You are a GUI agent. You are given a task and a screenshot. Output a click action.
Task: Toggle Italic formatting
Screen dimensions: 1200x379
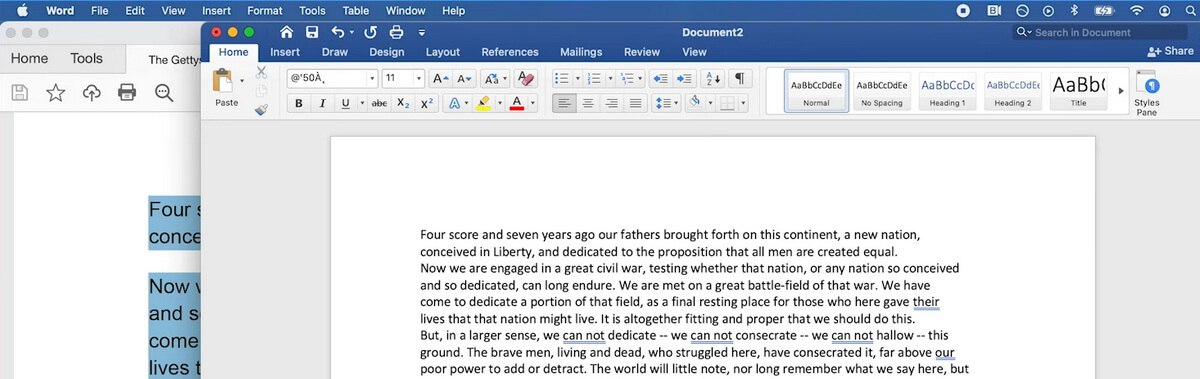(322, 103)
